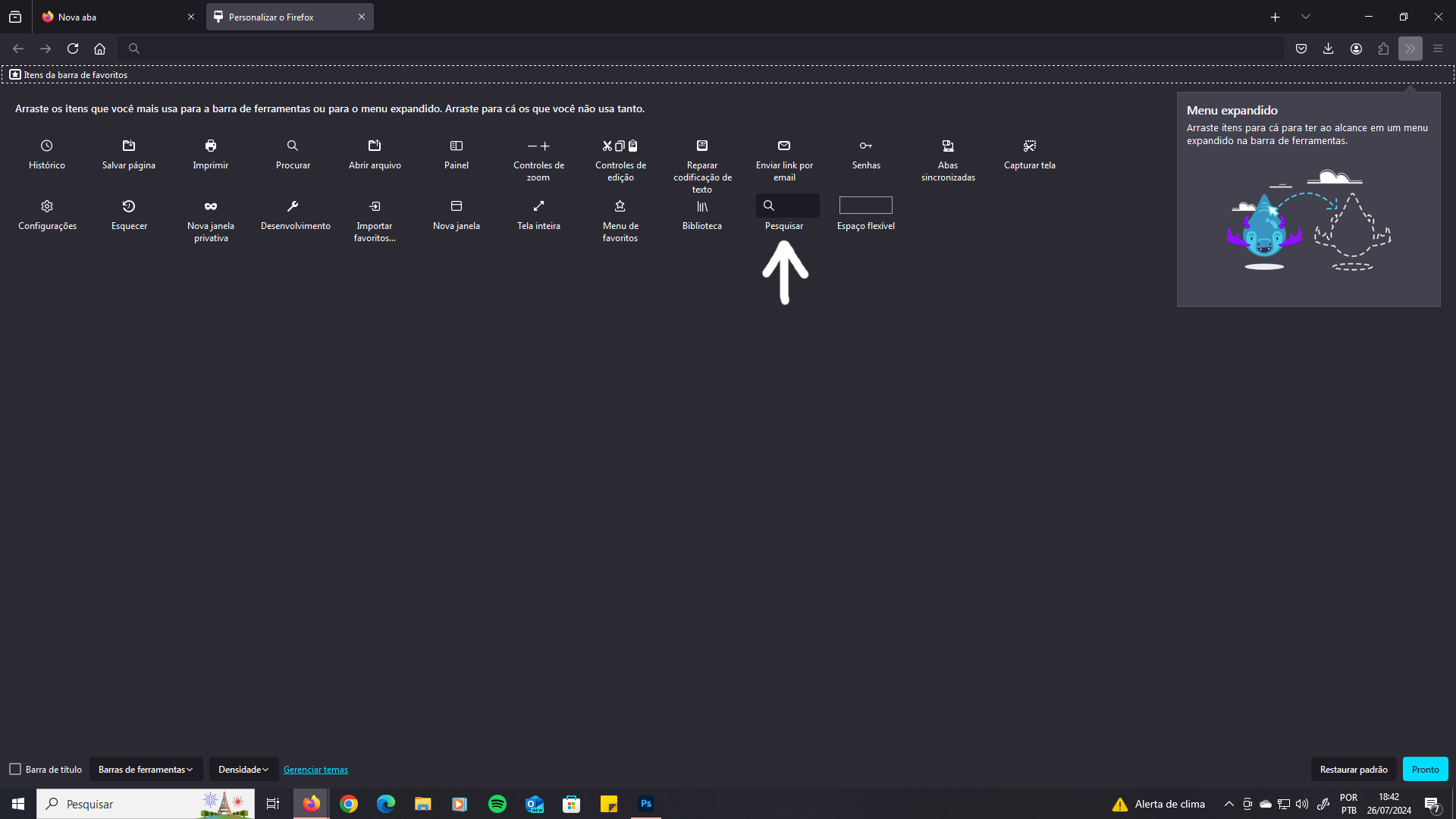Click the Imprimir printer icon
Viewport: 1456px width, 819px height.
[211, 146]
